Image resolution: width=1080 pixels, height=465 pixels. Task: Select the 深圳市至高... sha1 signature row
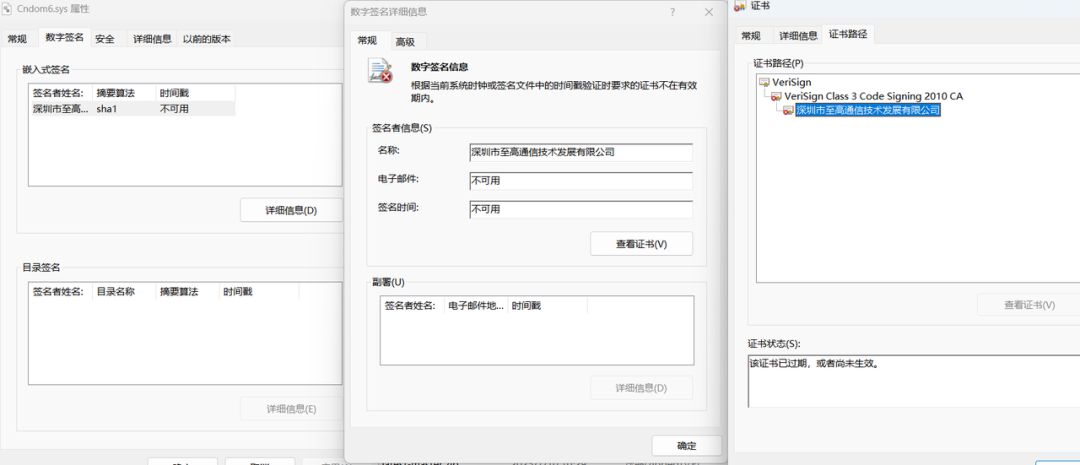tap(132, 109)
